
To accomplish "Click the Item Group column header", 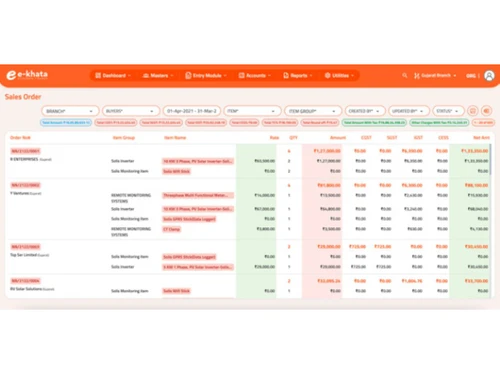I will point(124,138).
